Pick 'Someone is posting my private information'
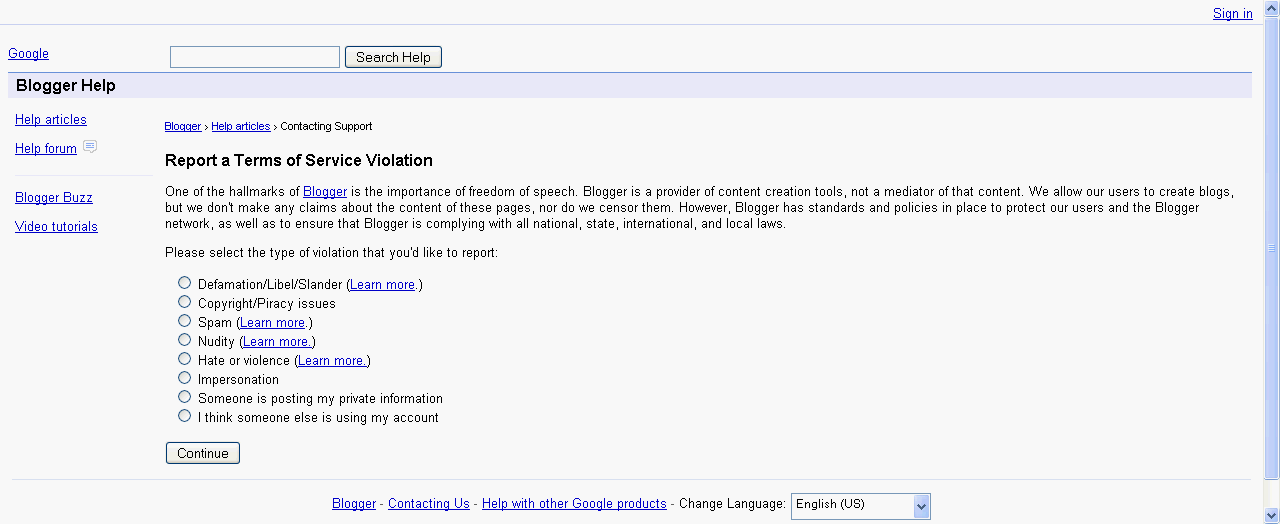The height and width of the screenshot is (524, 1280). pyautogui.click(x=184, y=397)
